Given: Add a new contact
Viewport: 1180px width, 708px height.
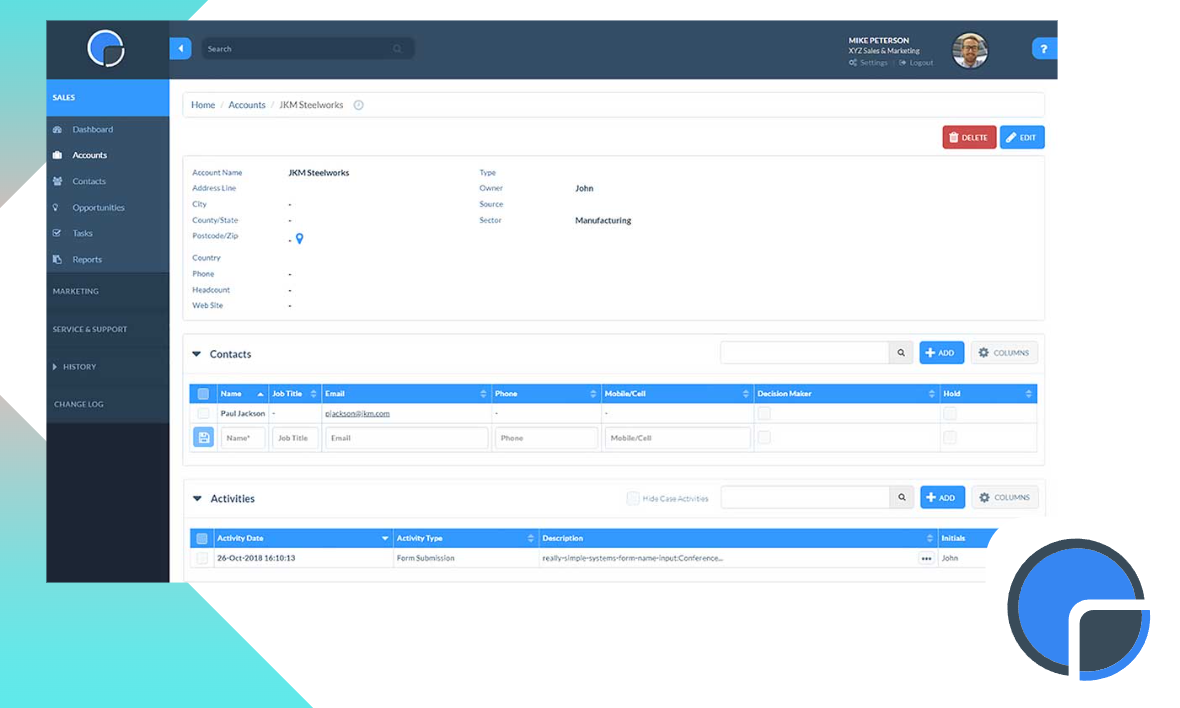Looking at the screenshot, I should click(x=941, y=353).
